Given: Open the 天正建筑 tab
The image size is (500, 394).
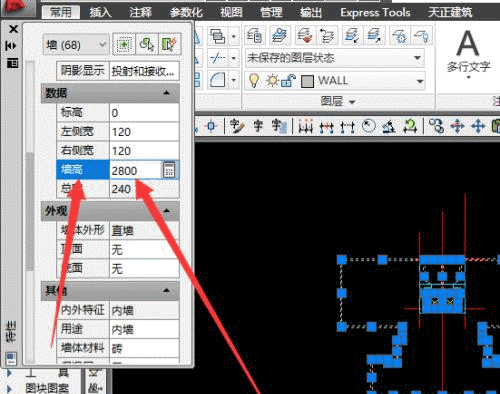Looking at the screenshot, I should 450,13.
